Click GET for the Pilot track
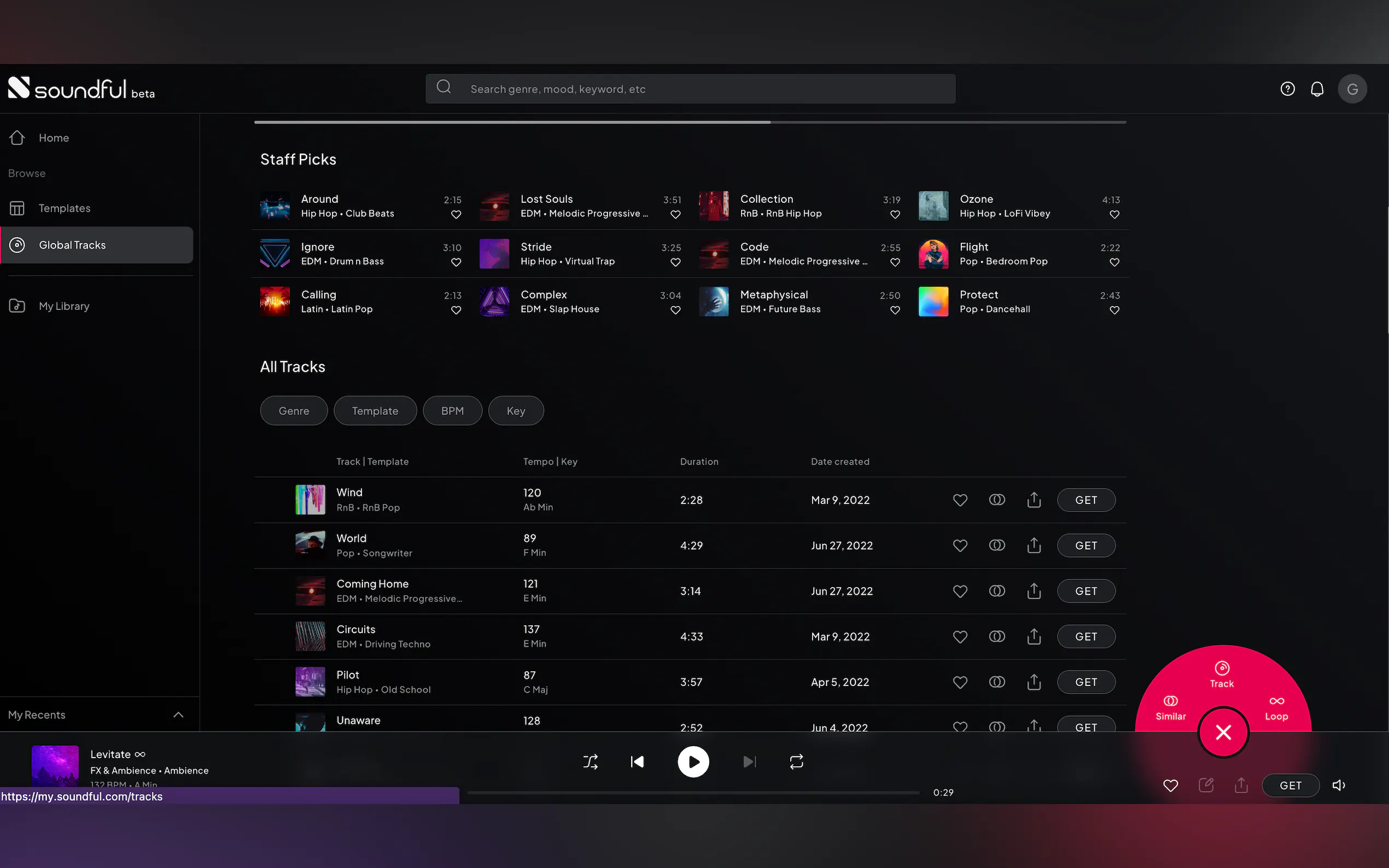 [1085, 682]
